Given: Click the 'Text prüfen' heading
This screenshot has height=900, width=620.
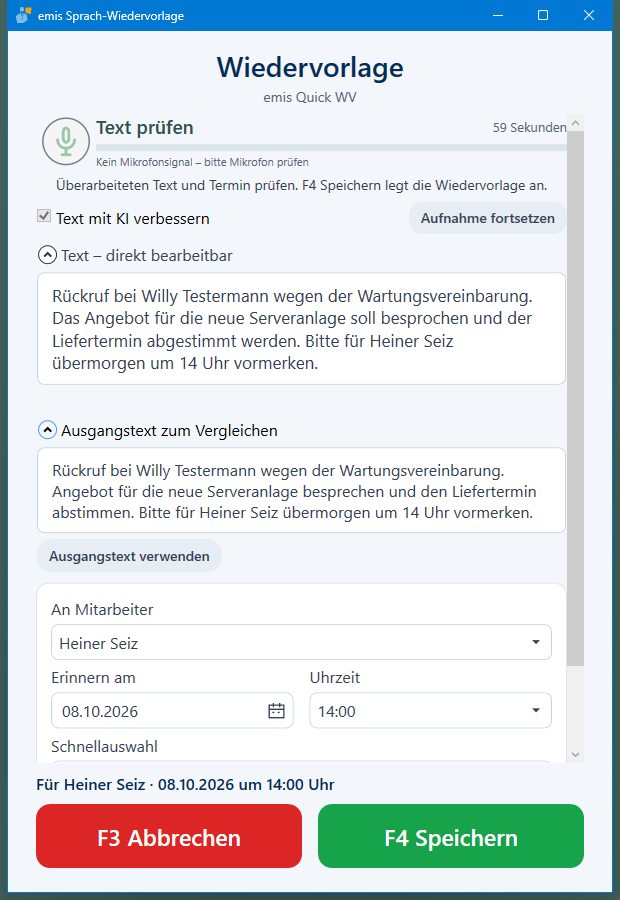Looking at the screenshot, I should (145, 127).
